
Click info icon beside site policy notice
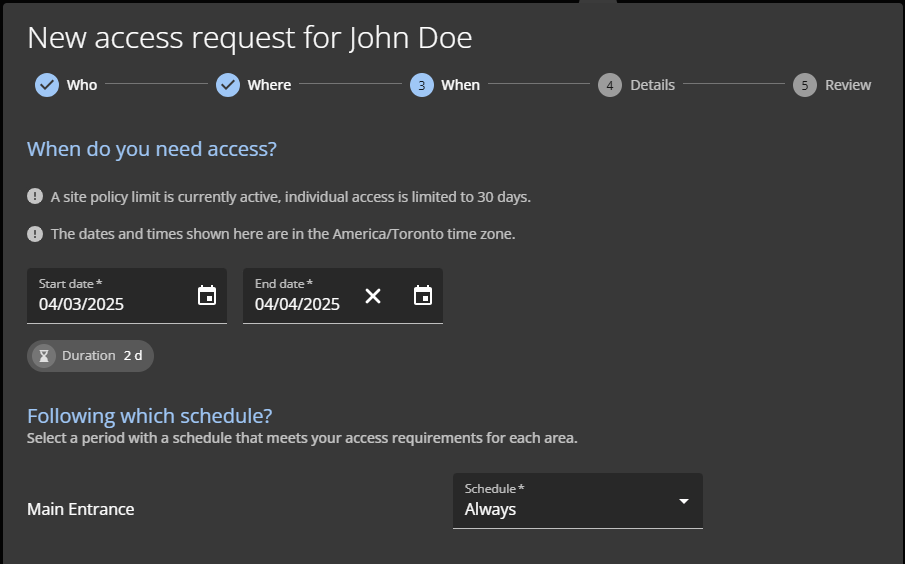[x=35, y=197]
